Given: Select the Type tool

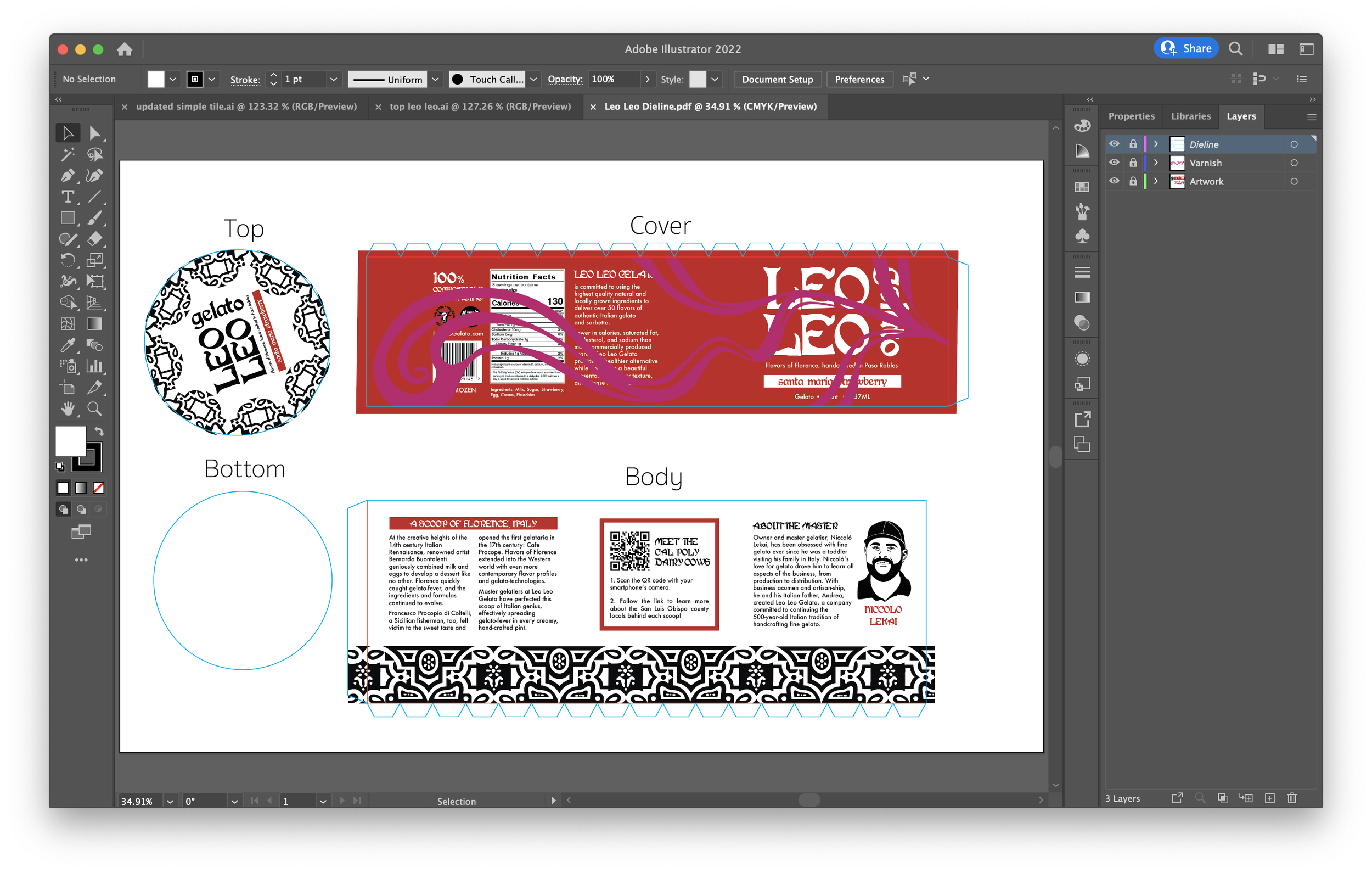Looking at the screenshot, I should coord(68,197).
